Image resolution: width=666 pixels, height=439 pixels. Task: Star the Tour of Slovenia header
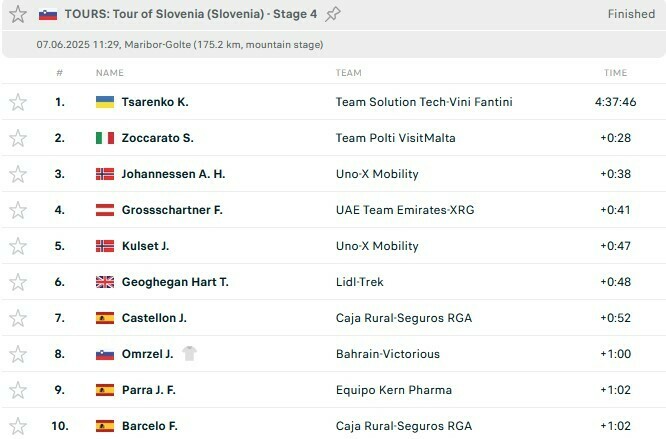click(x=17, y=14)
